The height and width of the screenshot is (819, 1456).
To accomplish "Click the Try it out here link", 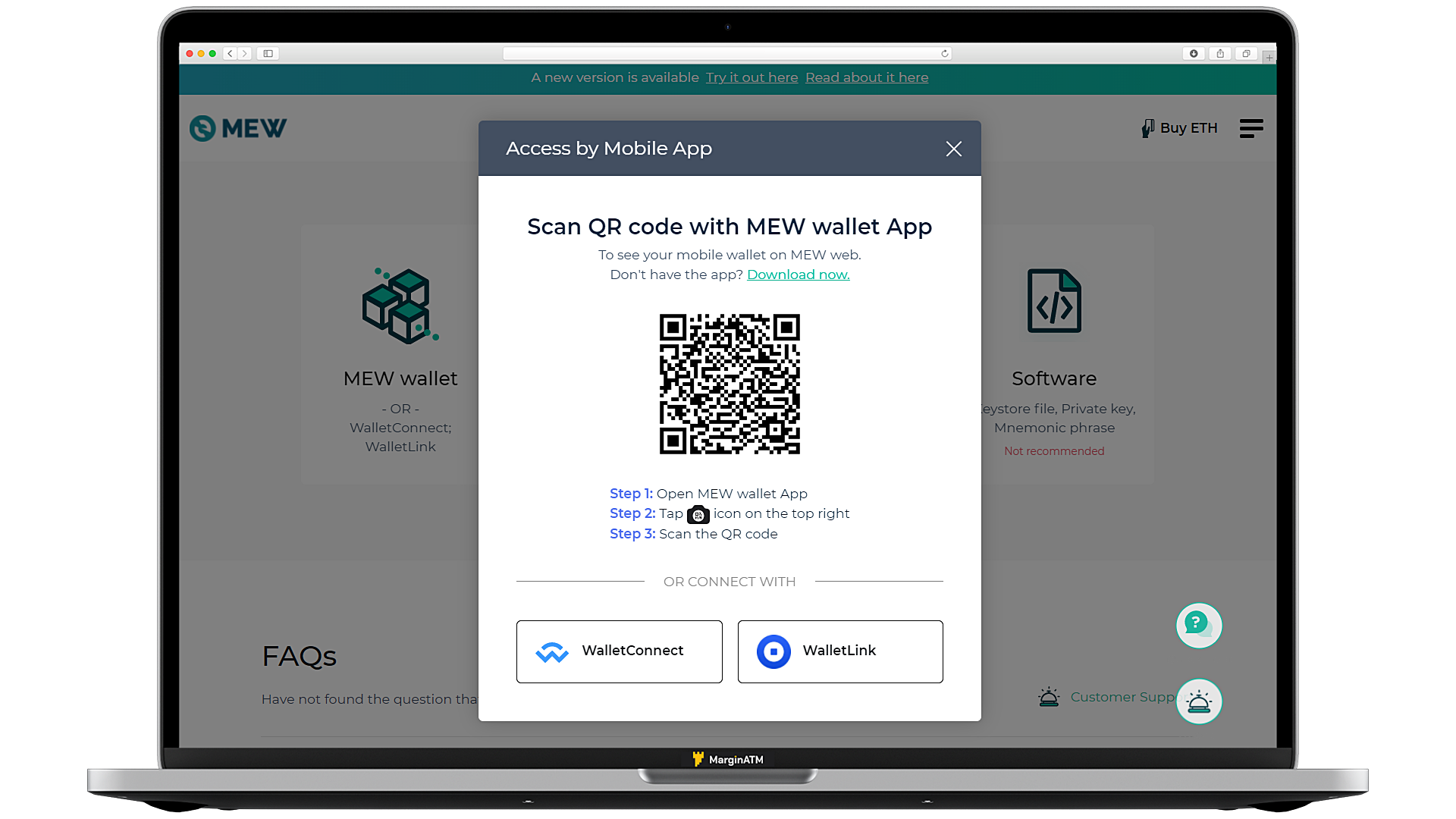I will pyautogui.click(x=752, y=78).
